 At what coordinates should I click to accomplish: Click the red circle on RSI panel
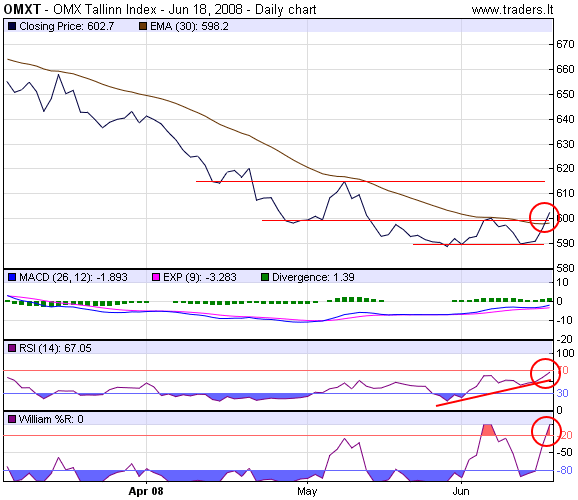(x=546, y=373)
